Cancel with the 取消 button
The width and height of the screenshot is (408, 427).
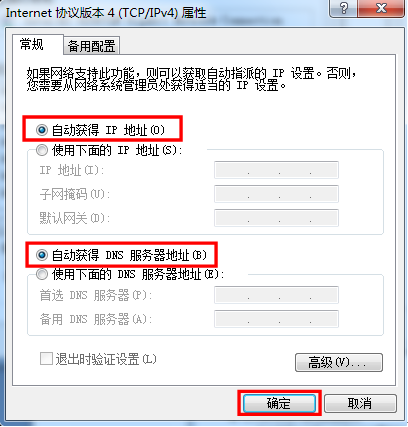pyautogui.click(x=360, y=403)
